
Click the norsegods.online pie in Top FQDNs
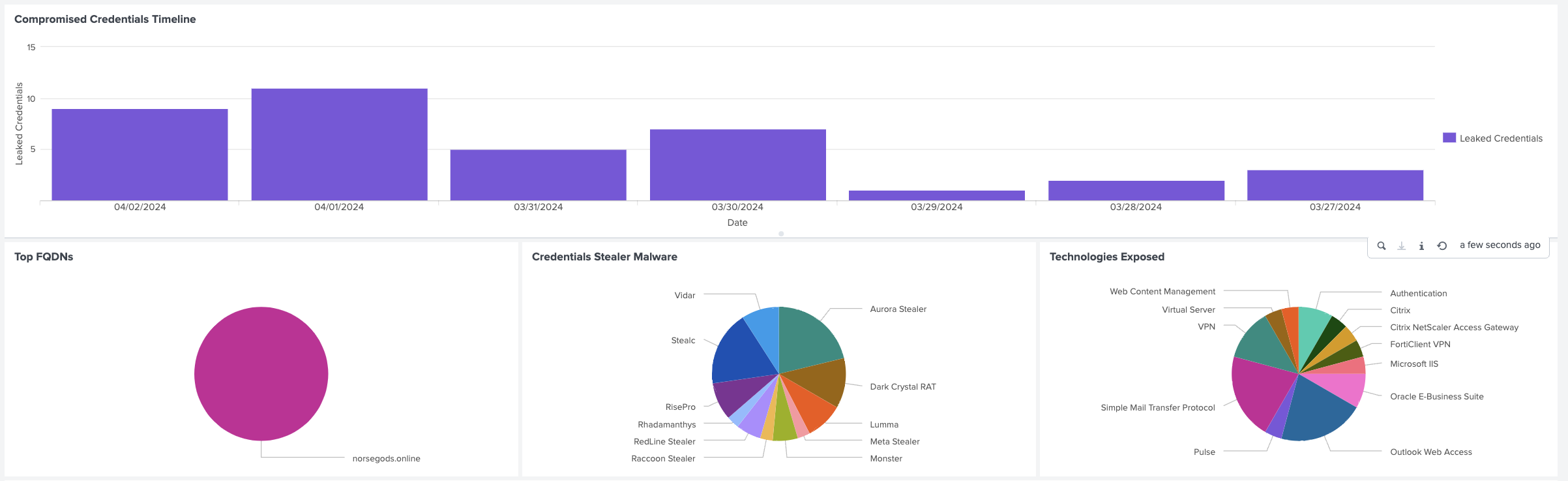pyautogui.click(x=261, y=374)
